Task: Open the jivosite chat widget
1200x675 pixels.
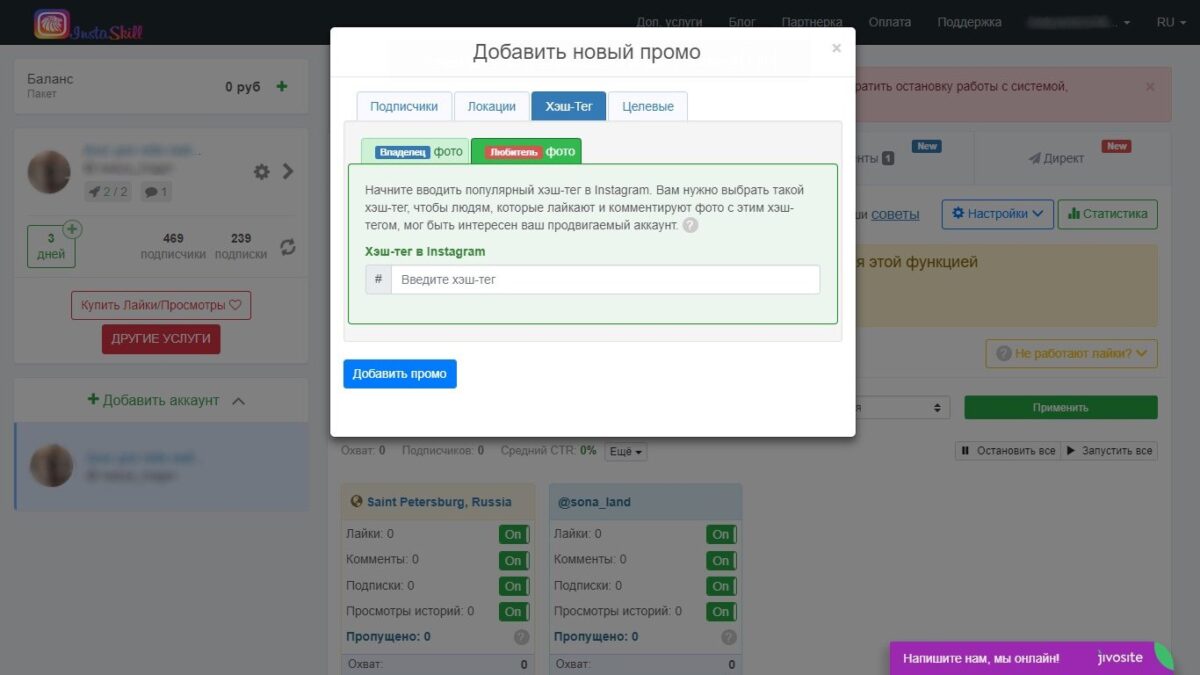Action: [x=1031, y=658]
